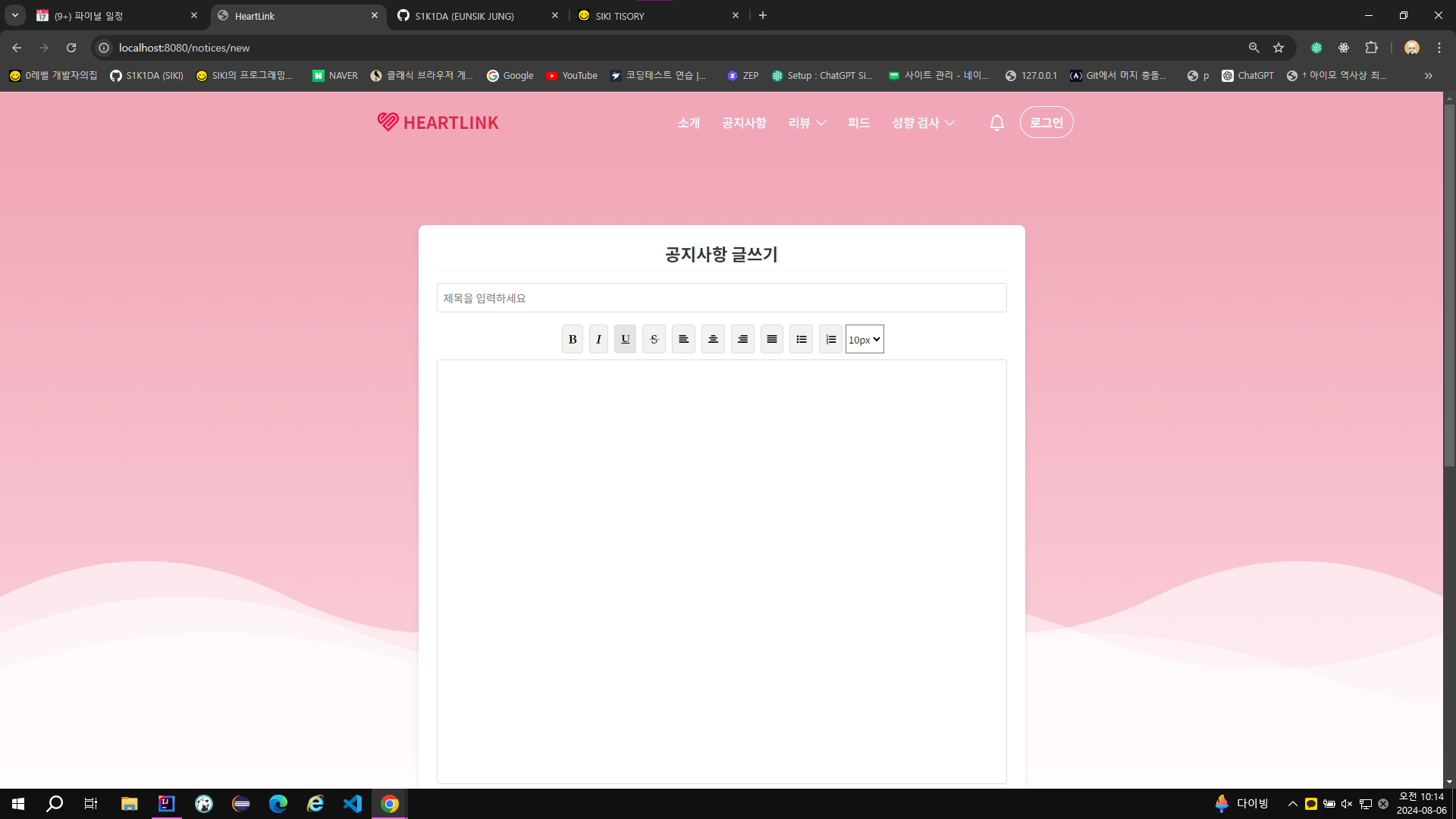Insert a bulleted list
Image resolution: width=1456 pixels, height=819 pixels.
(801, 339)
